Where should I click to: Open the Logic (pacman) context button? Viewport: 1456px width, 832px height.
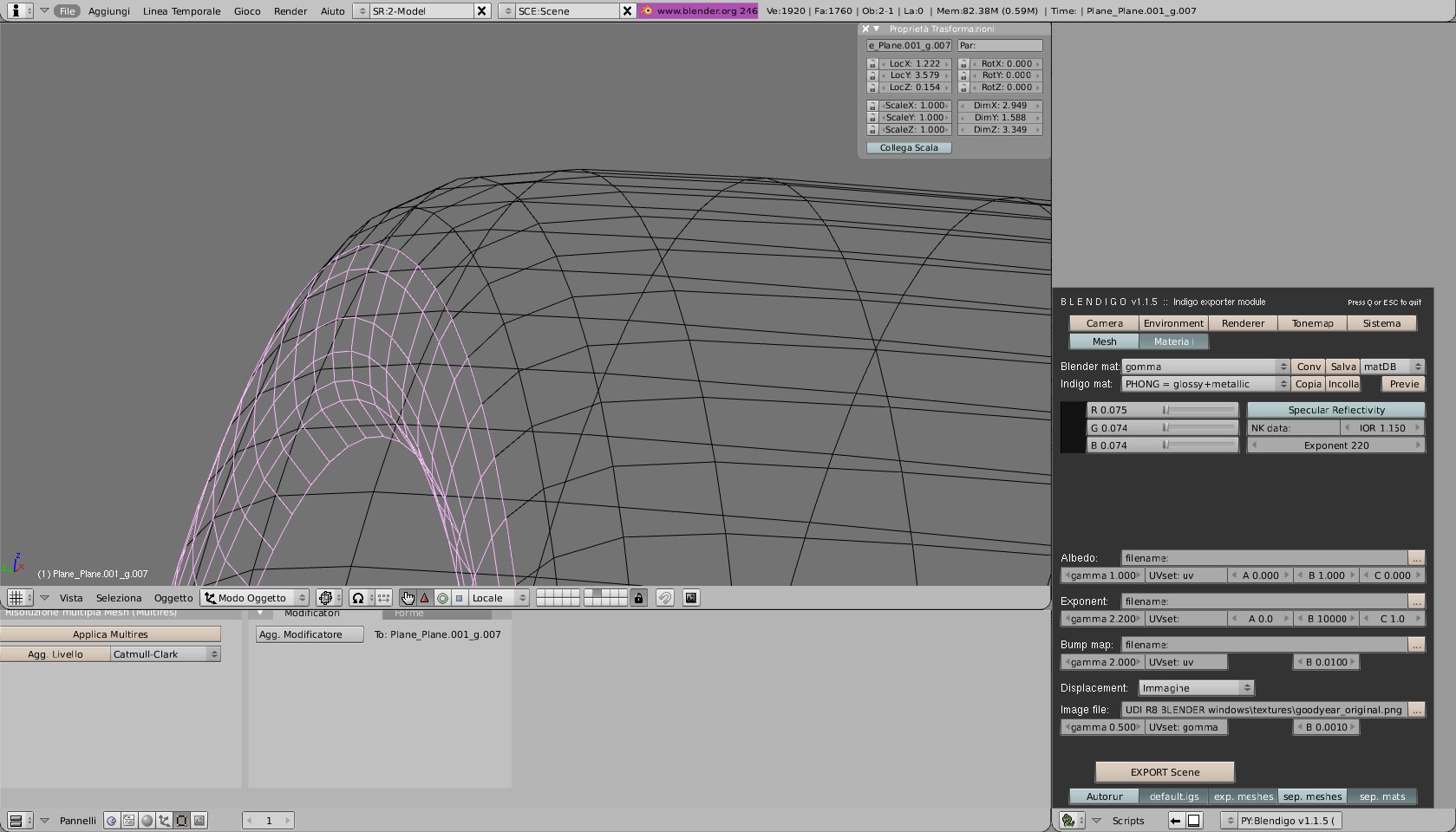tap(111, 821)
